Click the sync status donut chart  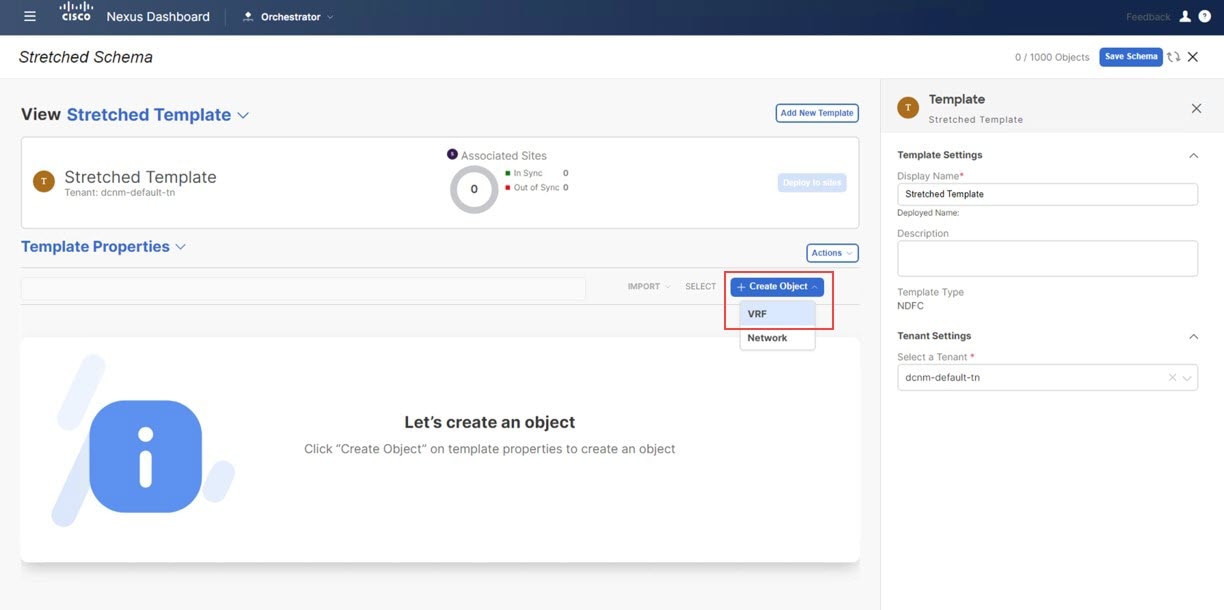pyautogui.click(x=474, y=189)
